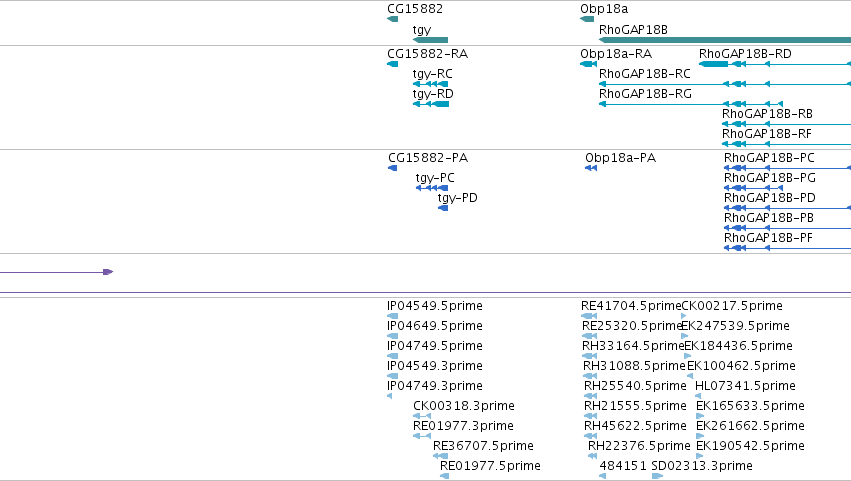The width and height of the screenshot is (851, 481).
Task: Select the tgy-RD transcript
Action: (x=431, y=104)
